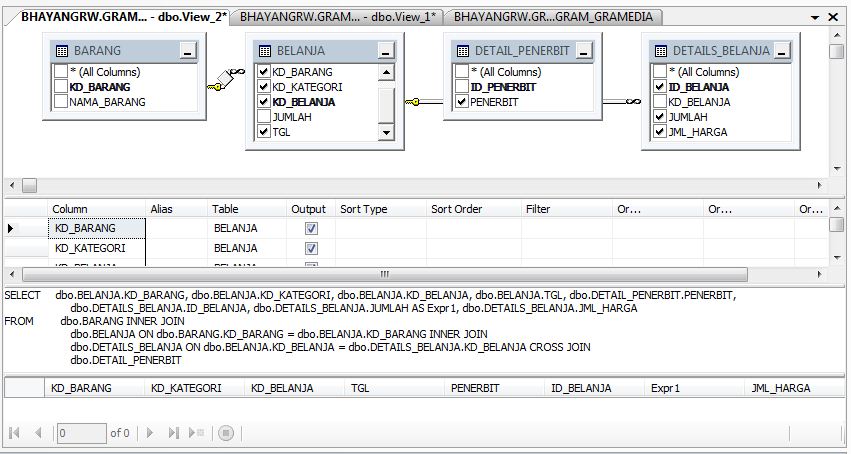Screen dimensions: 851x454
Task: Click diagram pane vertical scroll down arrow
Action: [x=836, y=169]
